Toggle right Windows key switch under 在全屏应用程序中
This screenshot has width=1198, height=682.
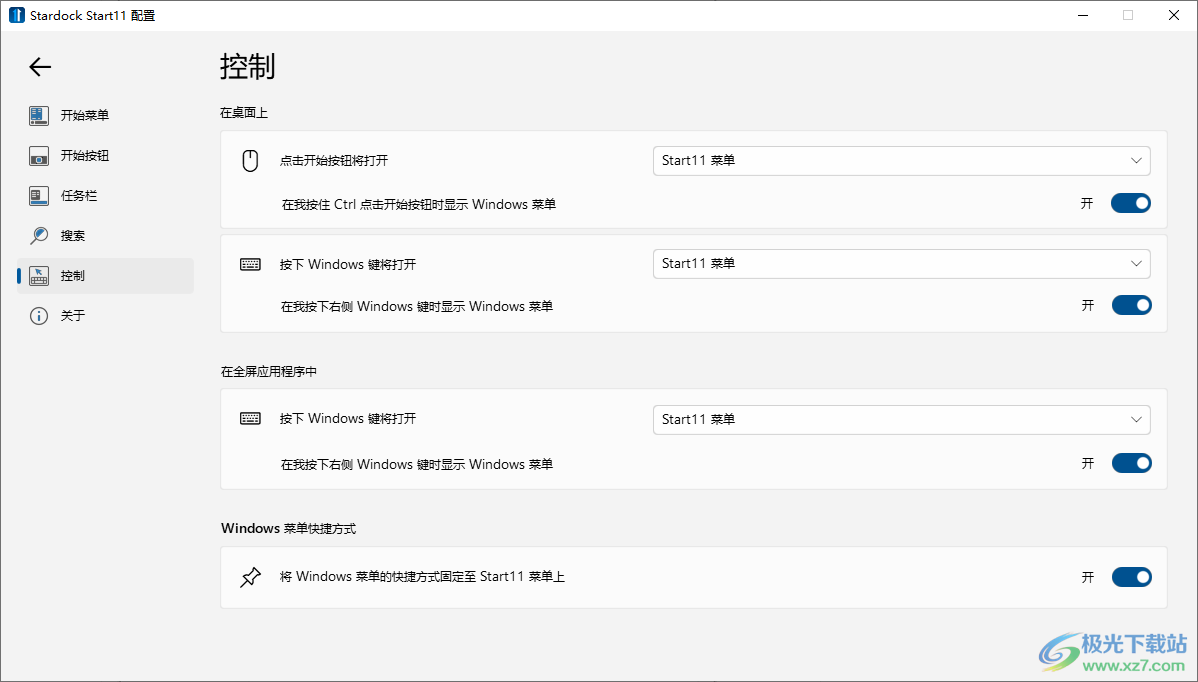[1131, 464]
